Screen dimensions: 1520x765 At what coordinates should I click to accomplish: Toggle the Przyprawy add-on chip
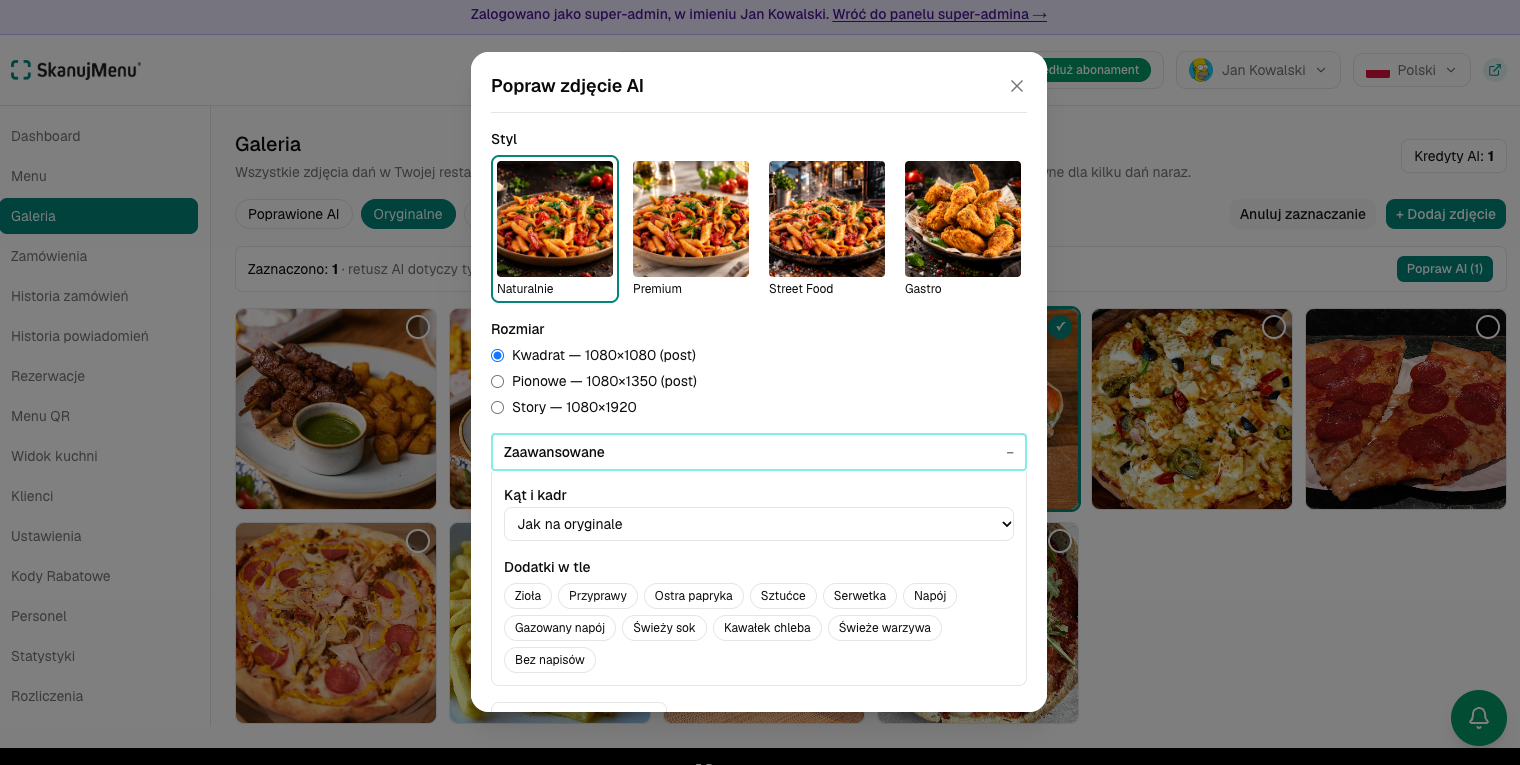[x=598, y=596]
